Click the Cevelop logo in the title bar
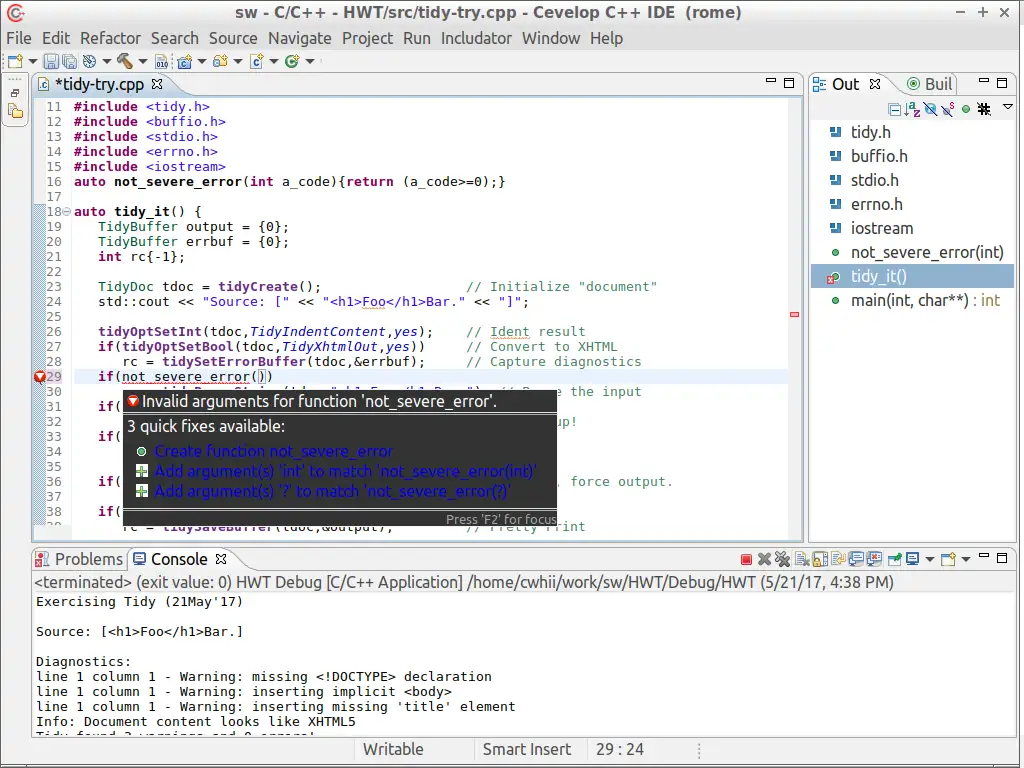Viewport: 1024px width, 768px height. [x=14, y=12]
